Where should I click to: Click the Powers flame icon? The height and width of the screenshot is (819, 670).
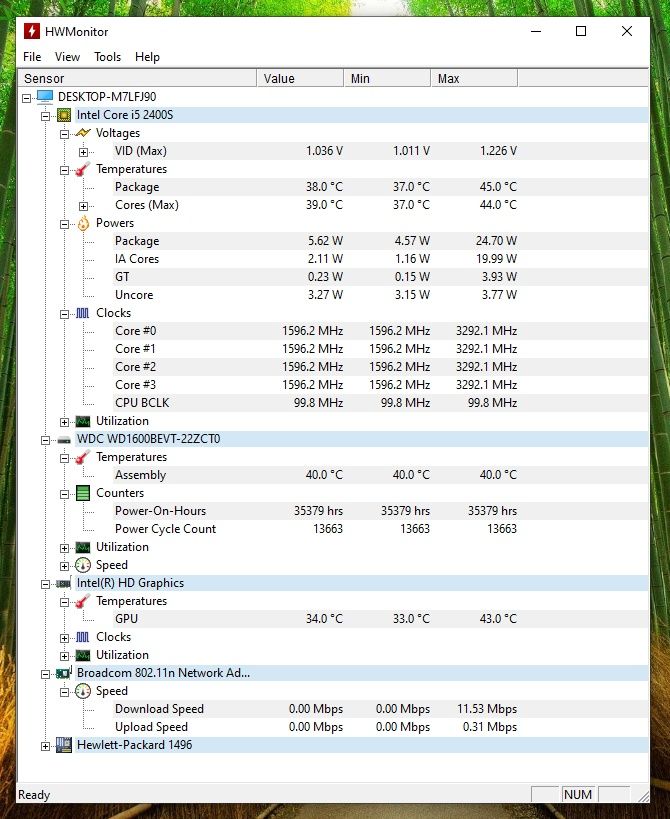point(83,224)
